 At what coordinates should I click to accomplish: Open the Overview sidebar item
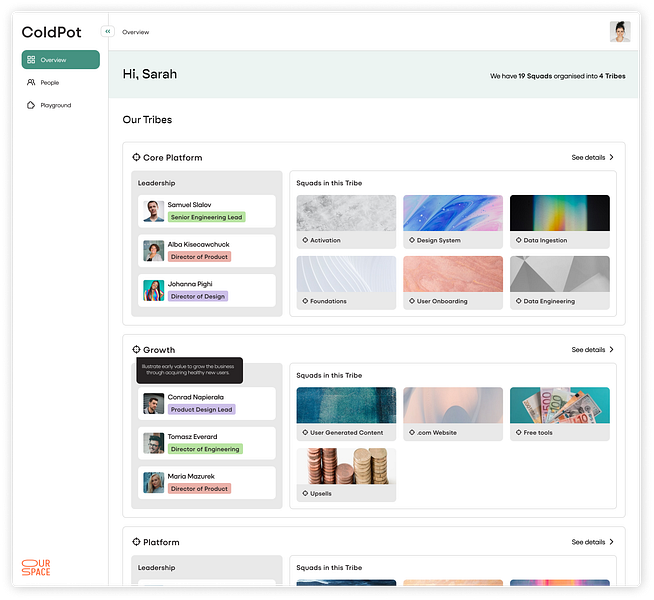point(60,60)
